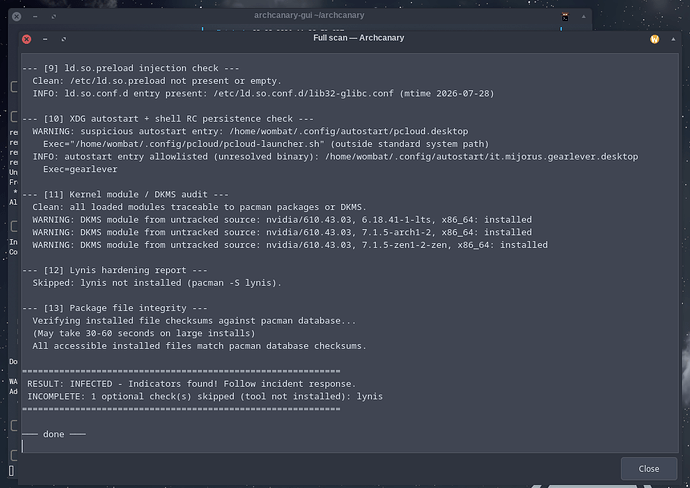690x488 pixels.
Task: Click the keep-above arrow in archcanary-gui titlebar
Action: click(584, 17)
